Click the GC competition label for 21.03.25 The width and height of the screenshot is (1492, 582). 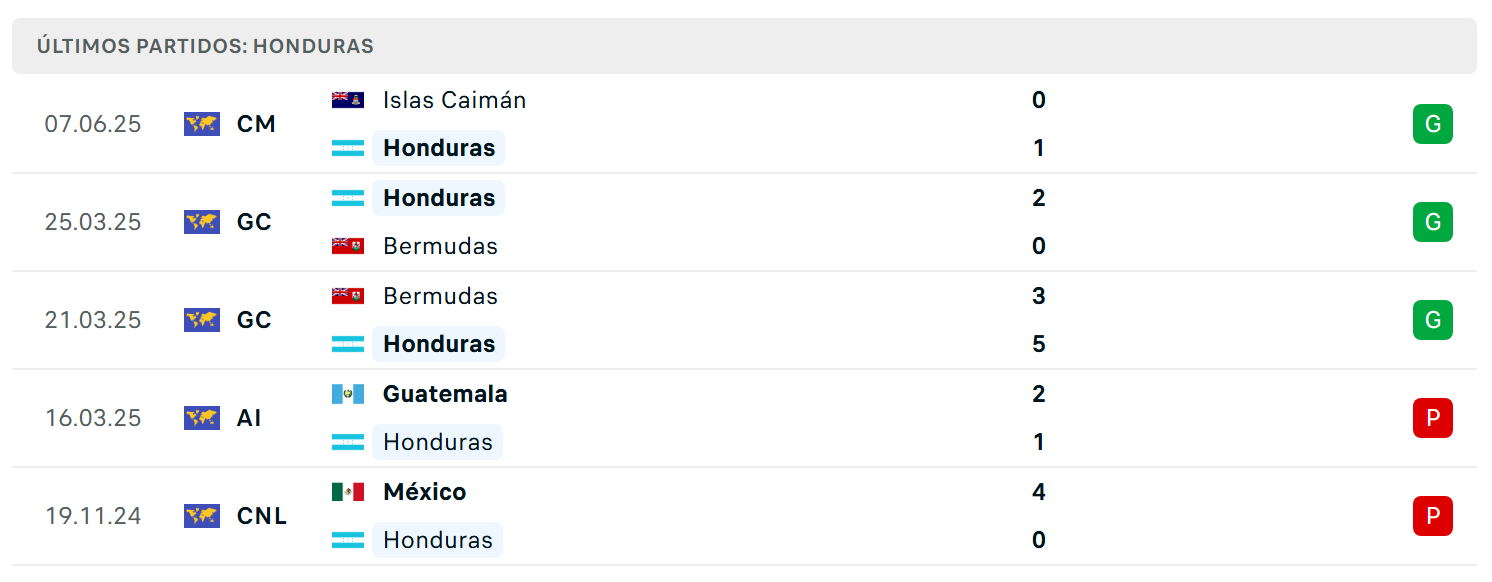[x=254, y=320]
